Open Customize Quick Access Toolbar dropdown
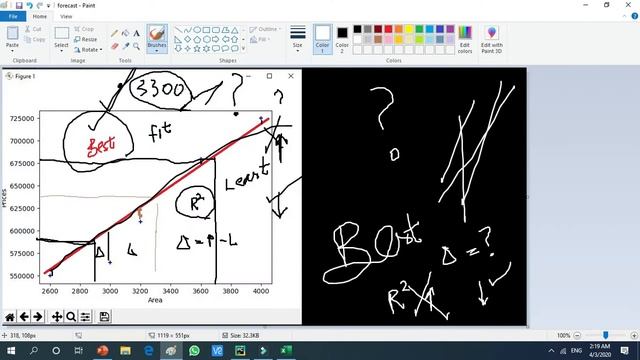 tap(49, 6)
